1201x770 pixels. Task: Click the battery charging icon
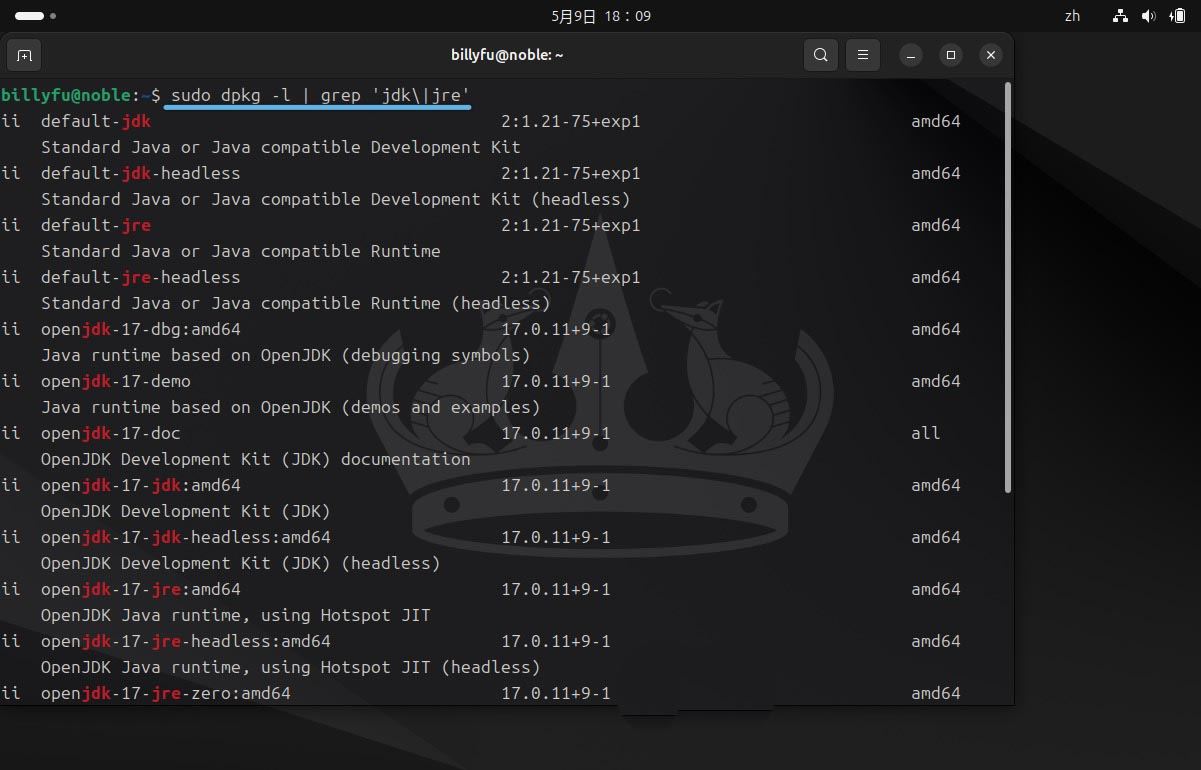coord(1176,16)
